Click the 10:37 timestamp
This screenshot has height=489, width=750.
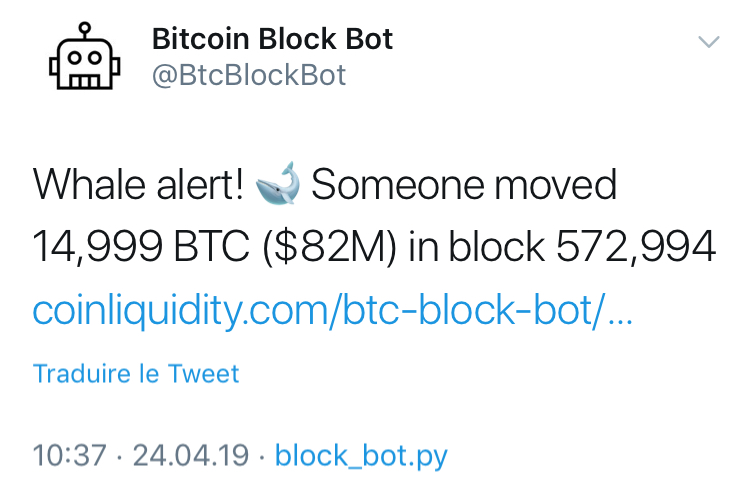tap(69, 456)
